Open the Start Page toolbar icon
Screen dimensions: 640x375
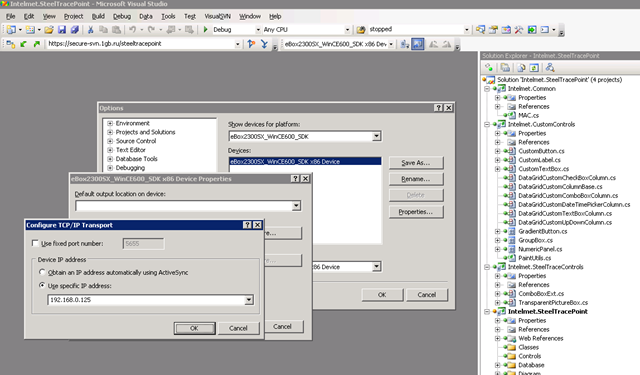point(532,29)
